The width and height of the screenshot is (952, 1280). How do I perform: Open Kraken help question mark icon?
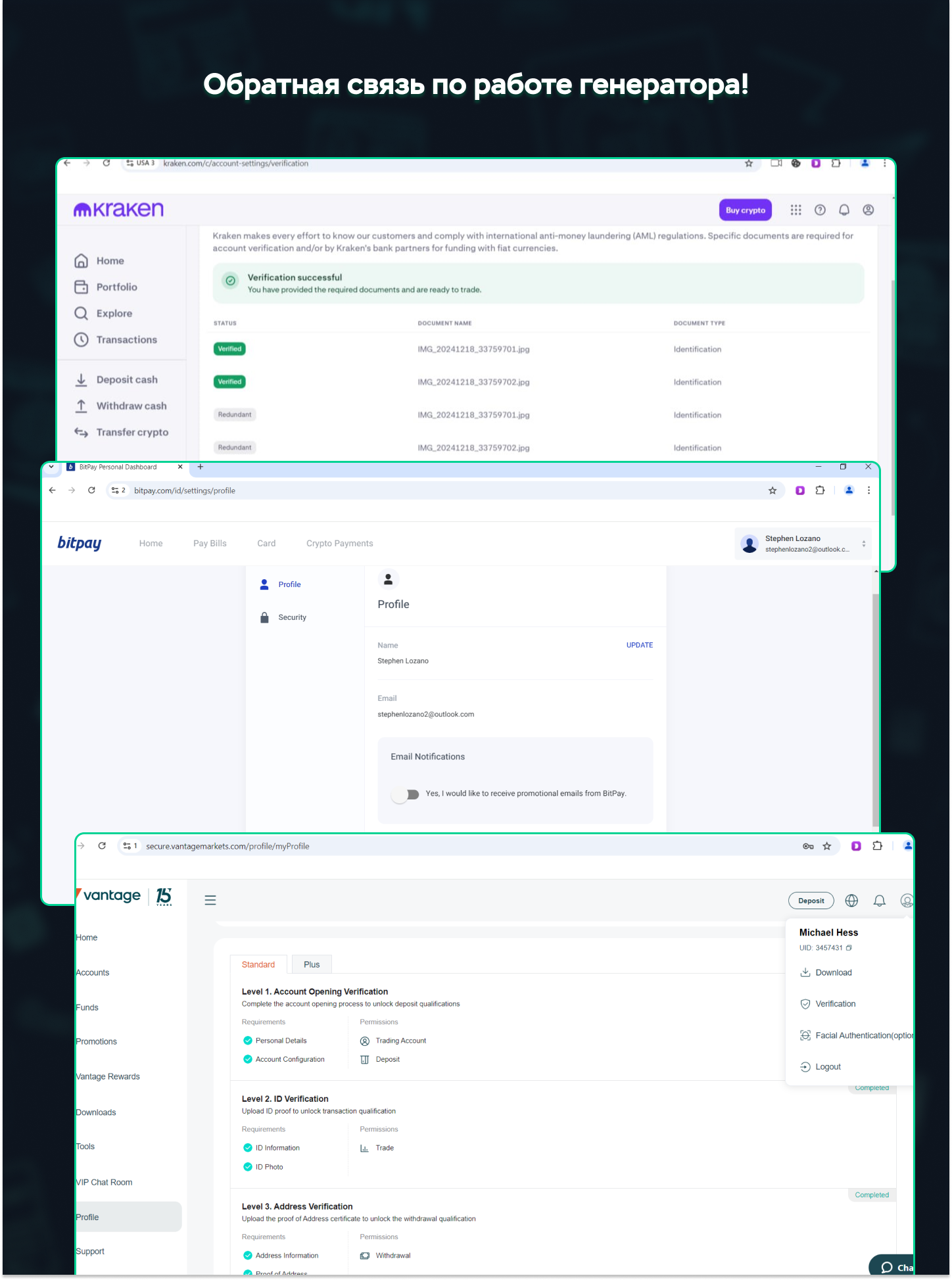[820, 210]
